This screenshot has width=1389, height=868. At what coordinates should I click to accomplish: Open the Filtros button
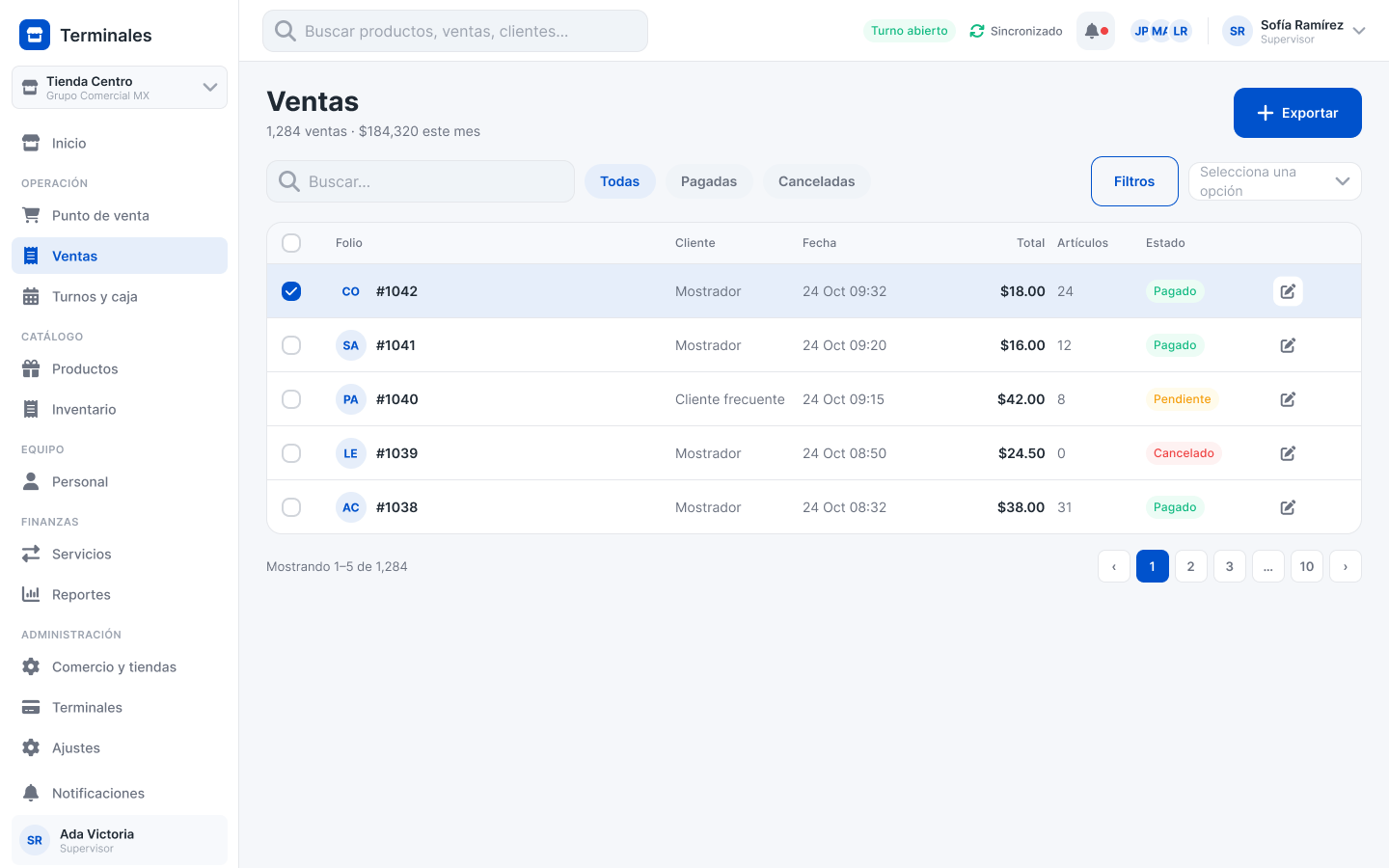1134,181
